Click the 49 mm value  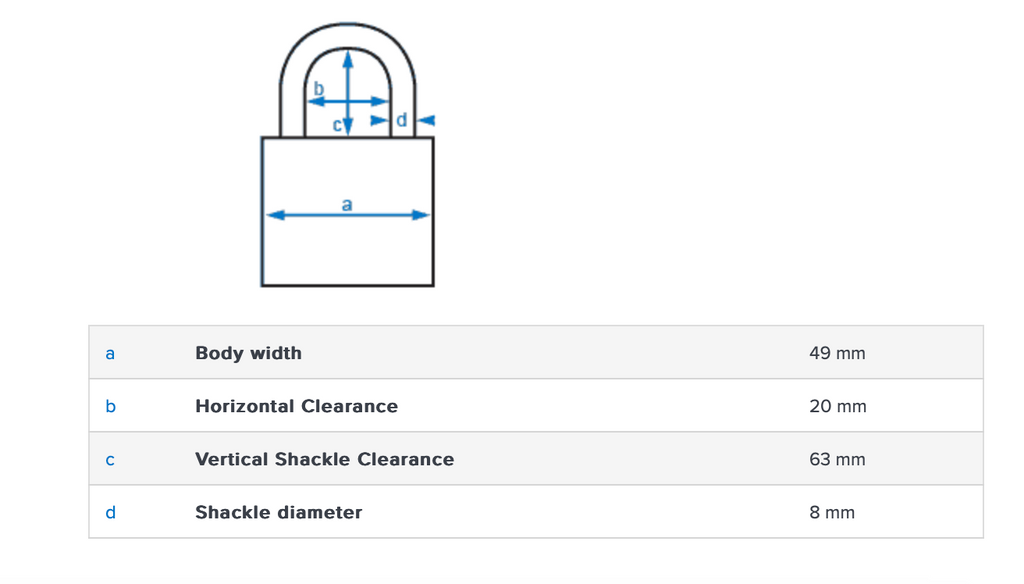[x=837, y=353]
